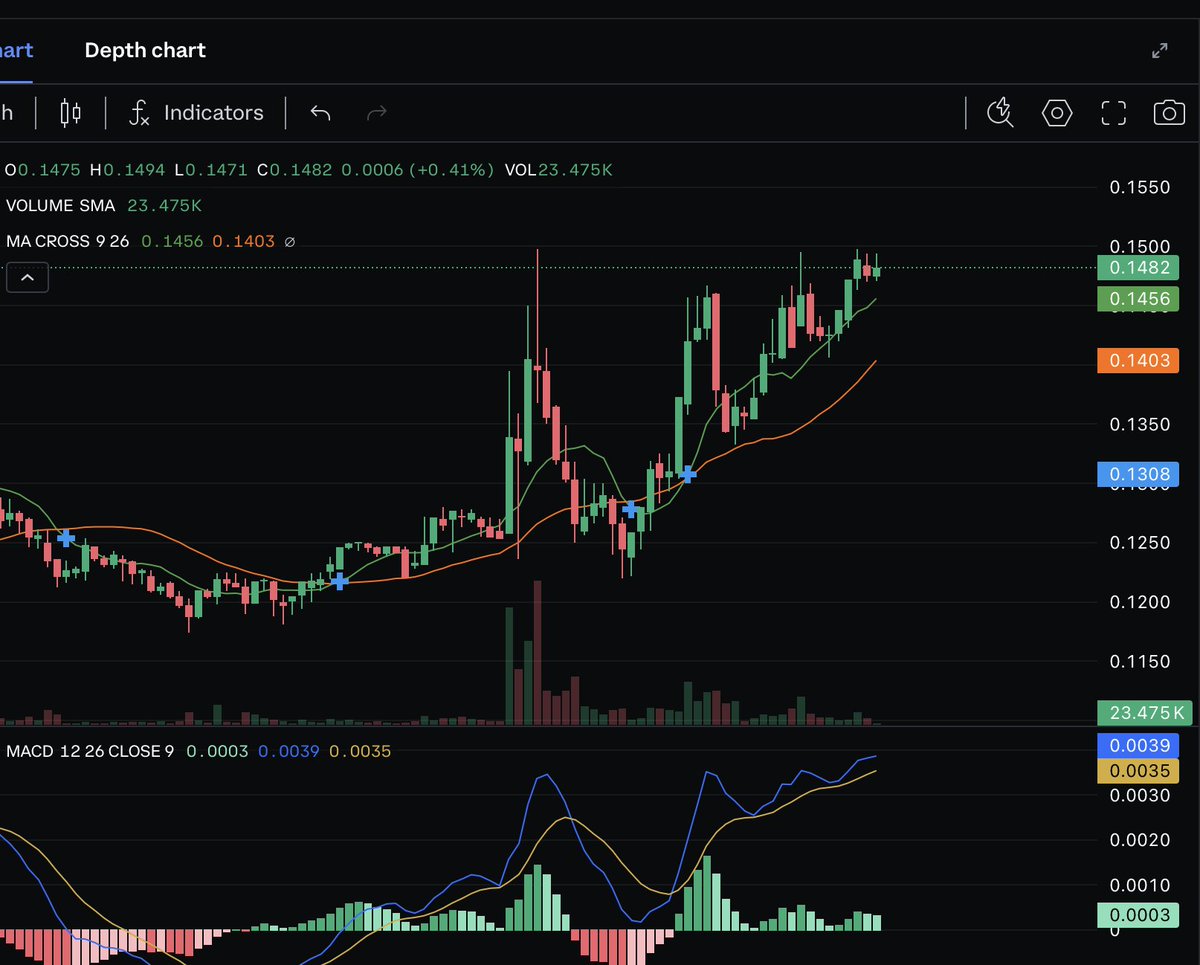This screenshot has height=965, width=1200.
Task: Click the undo arrow icon
Action: [x=320, y=113]
